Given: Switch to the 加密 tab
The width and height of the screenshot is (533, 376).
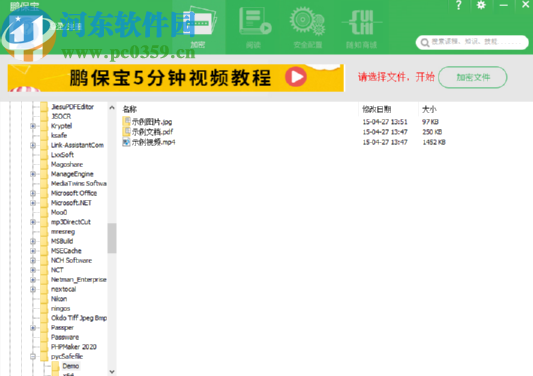Looking at the screenshot, I should pyautogui.click(x=199, y=27).
